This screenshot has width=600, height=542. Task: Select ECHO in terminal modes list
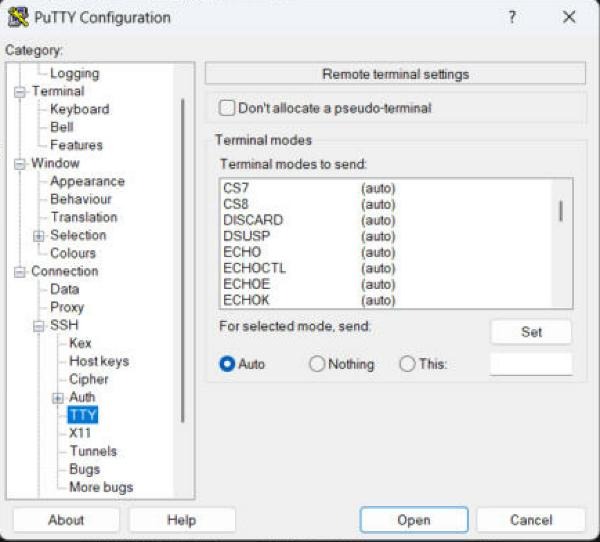coord(386,252)
